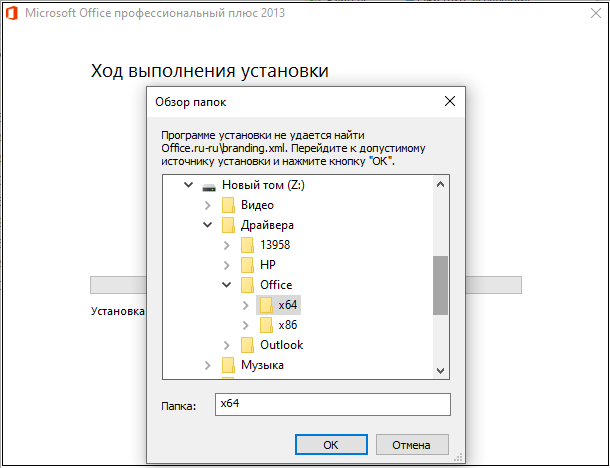This screenshot has width=610, height=468.
Task: Expand the Outlook folder
Action: pyautogui.click(x=227, y=345)
